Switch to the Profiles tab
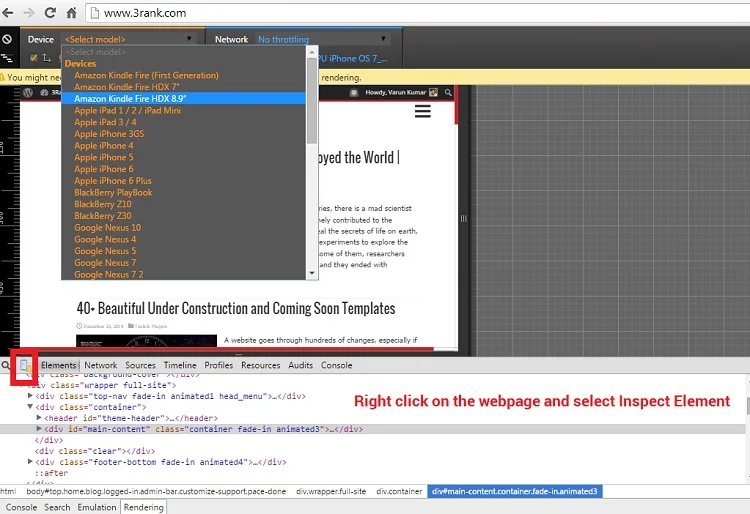This screenshot has height=514, width=750. tap(219, 365)
